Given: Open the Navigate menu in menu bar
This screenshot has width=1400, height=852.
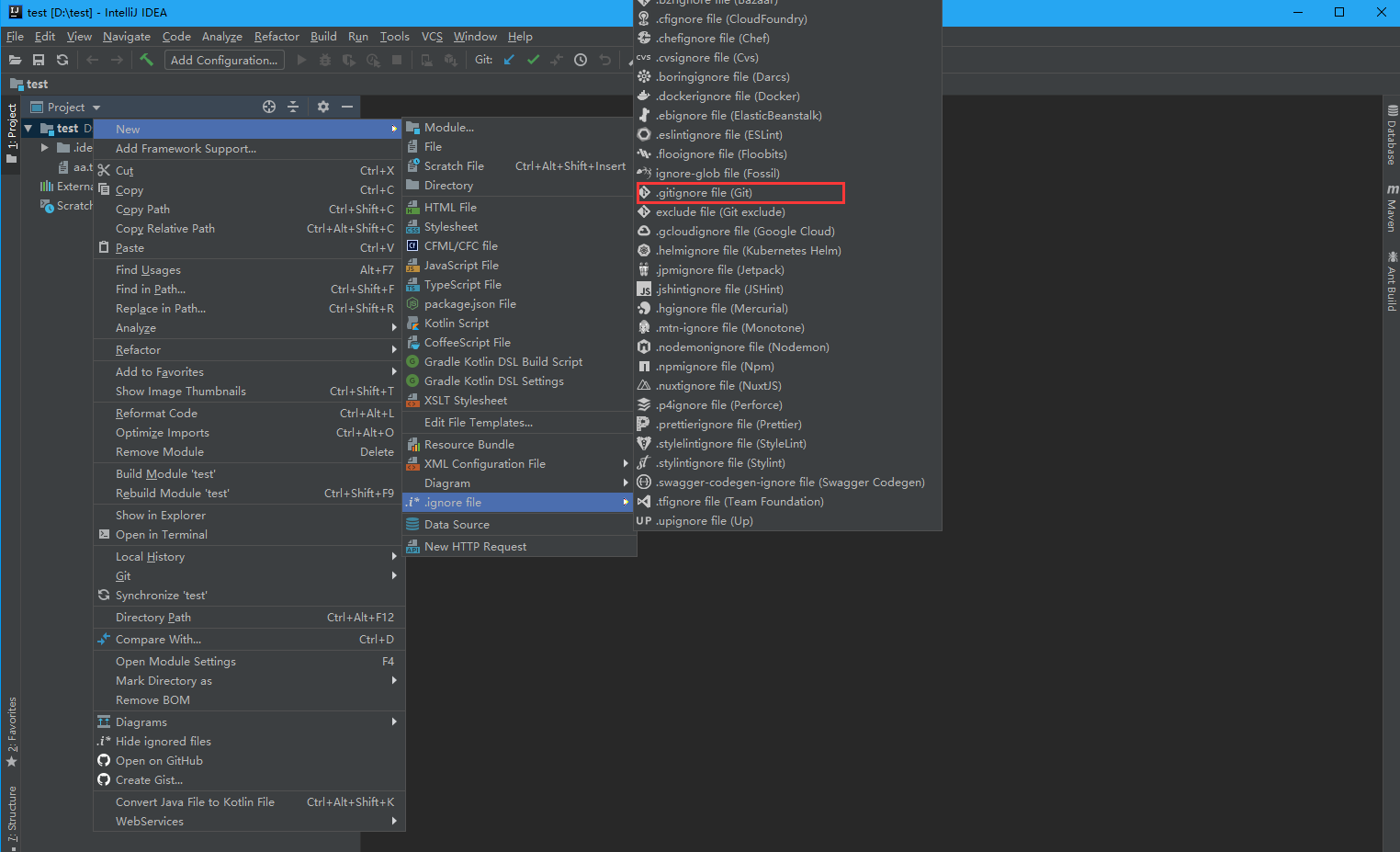Looking at the screenshot, I should coord(127,37).
